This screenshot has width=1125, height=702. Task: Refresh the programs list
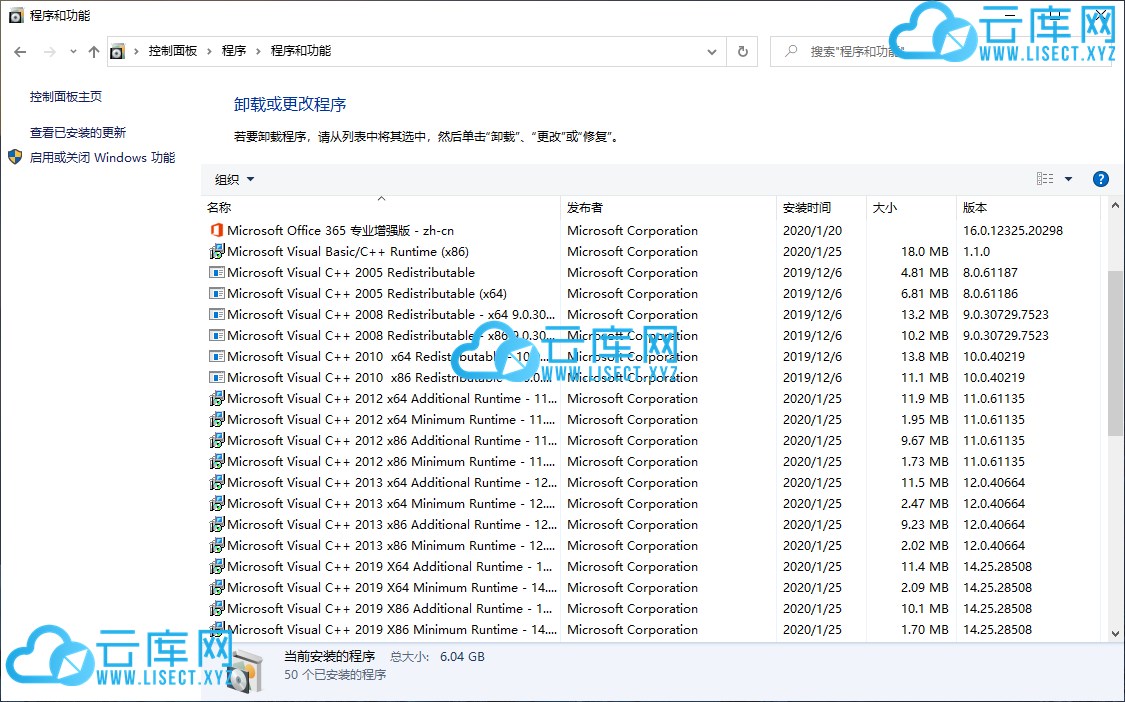(x=743, y=52)
